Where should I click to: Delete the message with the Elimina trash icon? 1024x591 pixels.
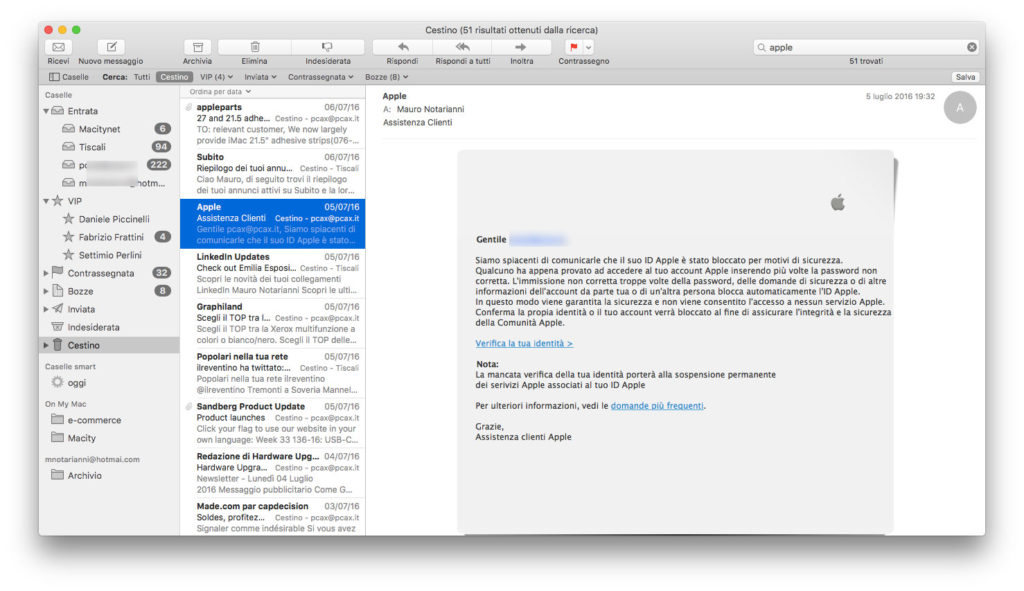click(x=255, y=47)
